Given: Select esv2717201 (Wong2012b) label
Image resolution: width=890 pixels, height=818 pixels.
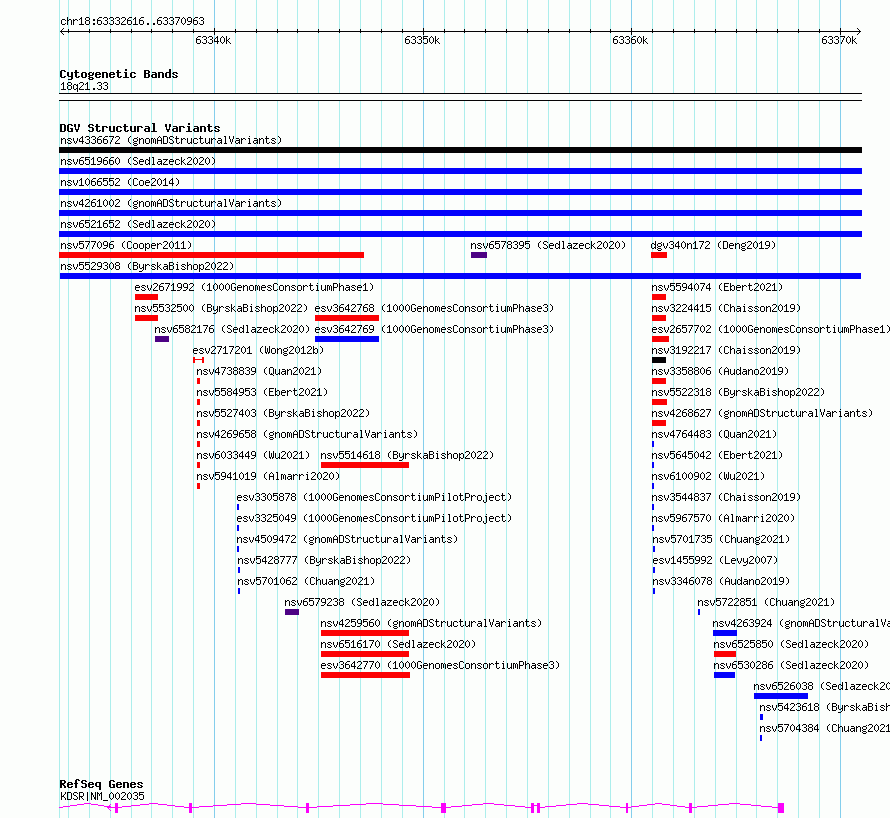Looking at the screenshot, I should [x=258, y=350].
